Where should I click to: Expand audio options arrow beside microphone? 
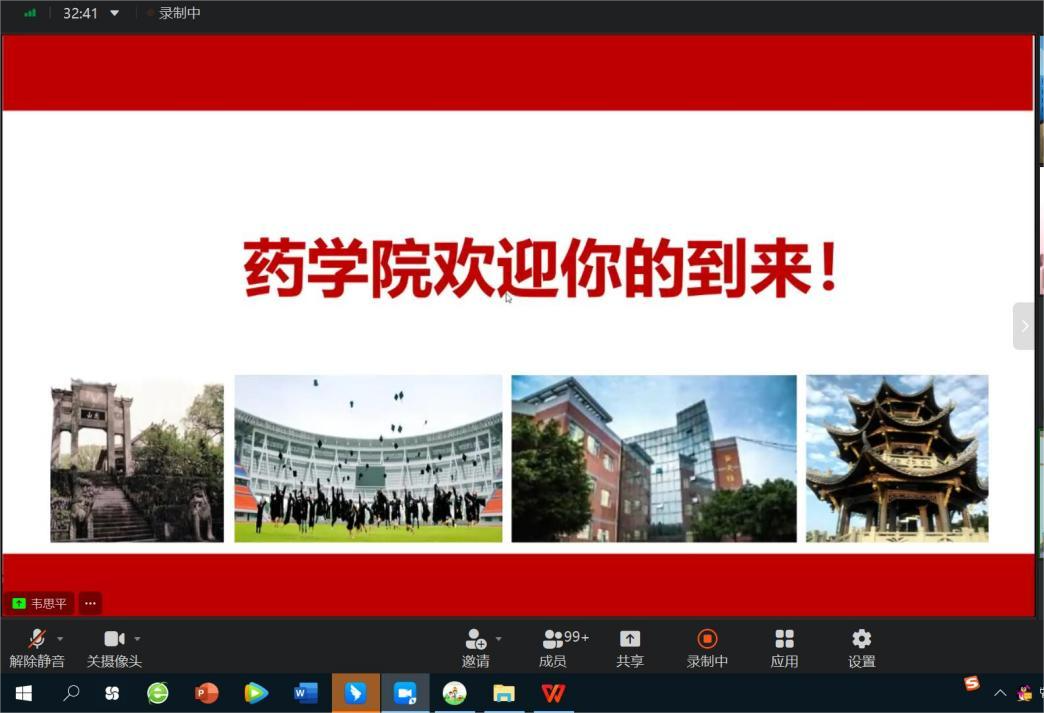[60, 639]
